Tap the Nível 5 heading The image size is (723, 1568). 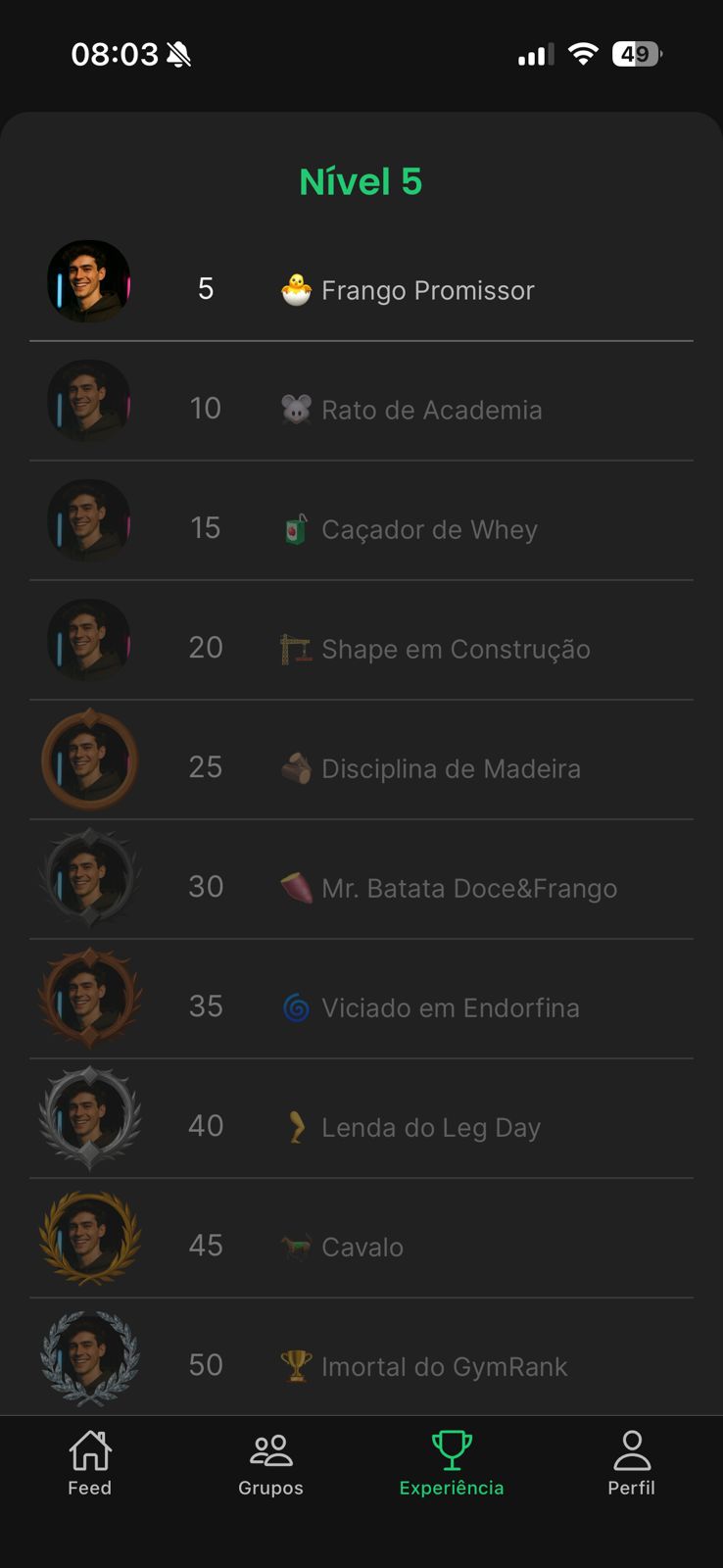361,181
